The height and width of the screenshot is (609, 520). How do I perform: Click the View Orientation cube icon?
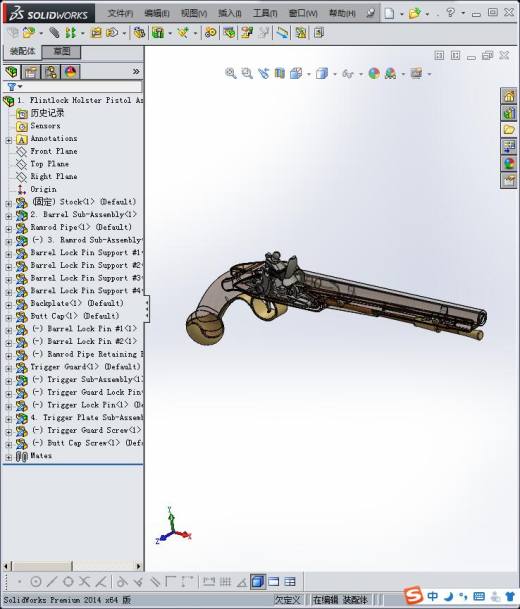[x=296, y=73]
